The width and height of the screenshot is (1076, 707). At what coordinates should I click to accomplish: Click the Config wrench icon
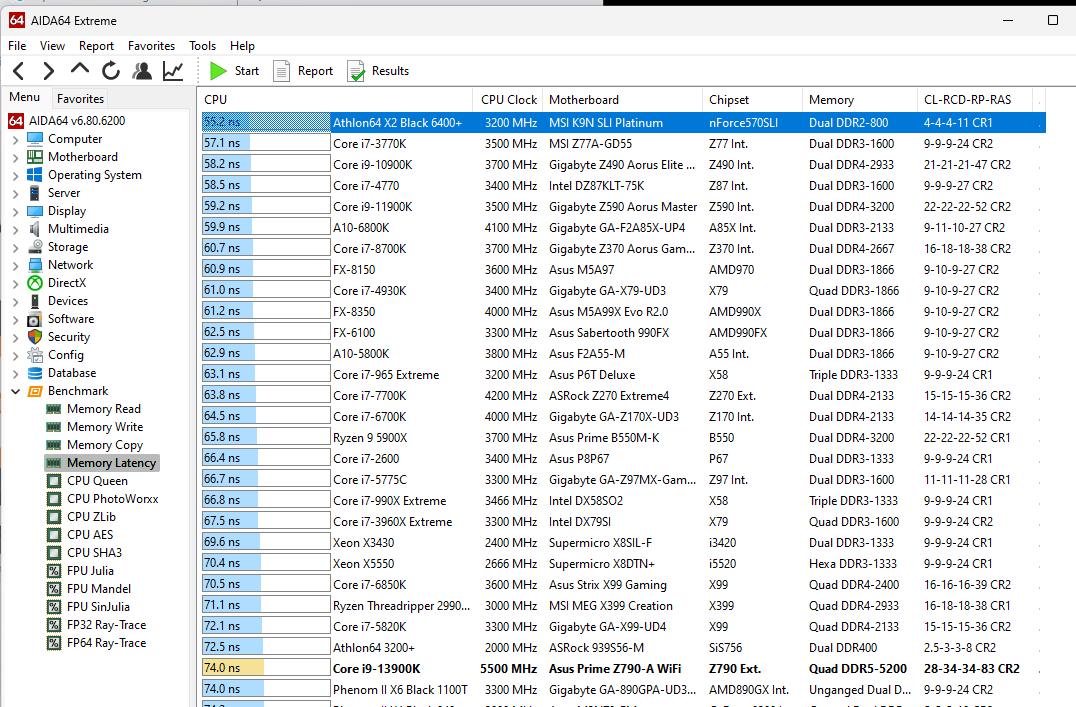(x=35, y=355)
